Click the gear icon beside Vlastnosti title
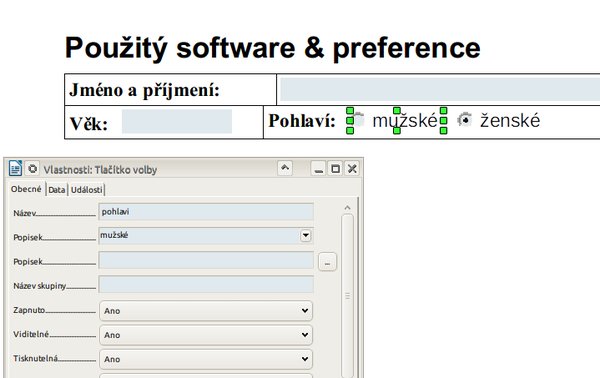 (x=33, y=168)
